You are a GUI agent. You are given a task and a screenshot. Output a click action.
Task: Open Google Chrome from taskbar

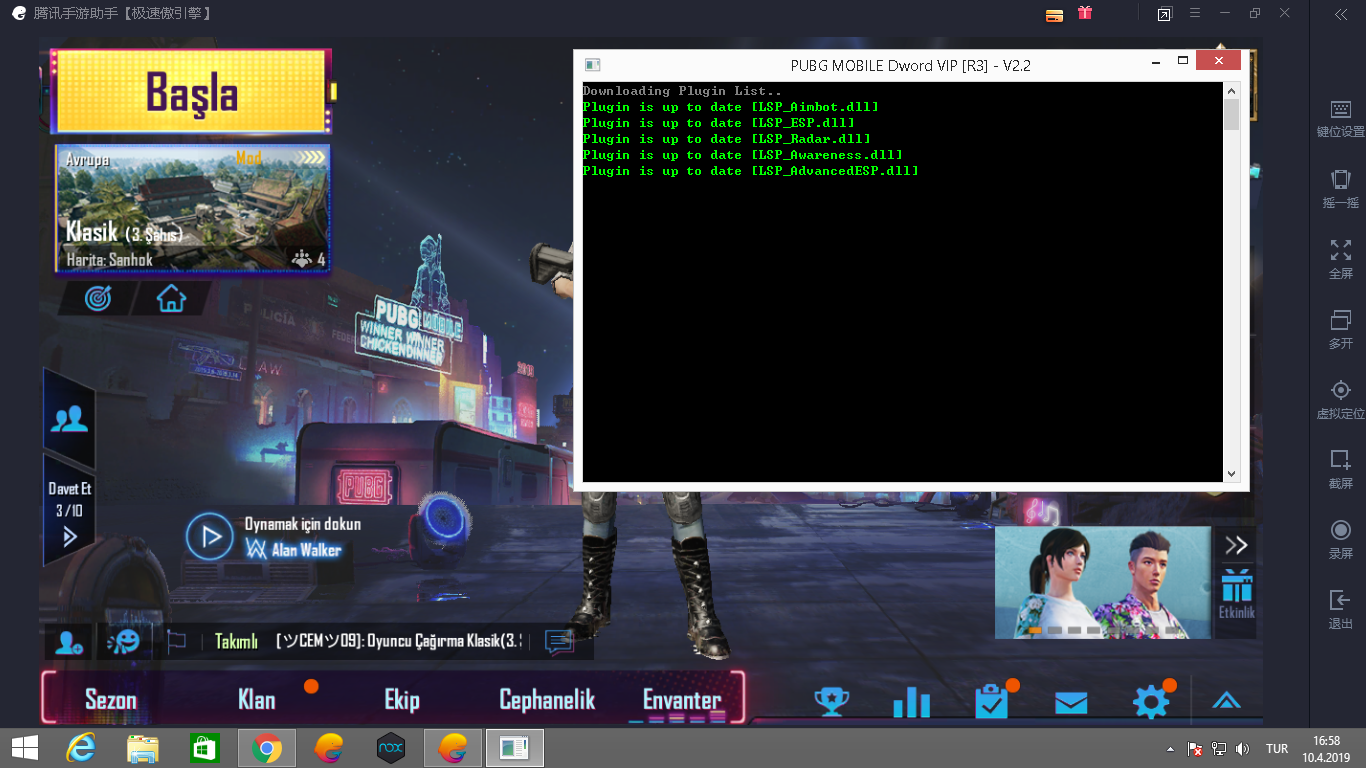point(266,748)
